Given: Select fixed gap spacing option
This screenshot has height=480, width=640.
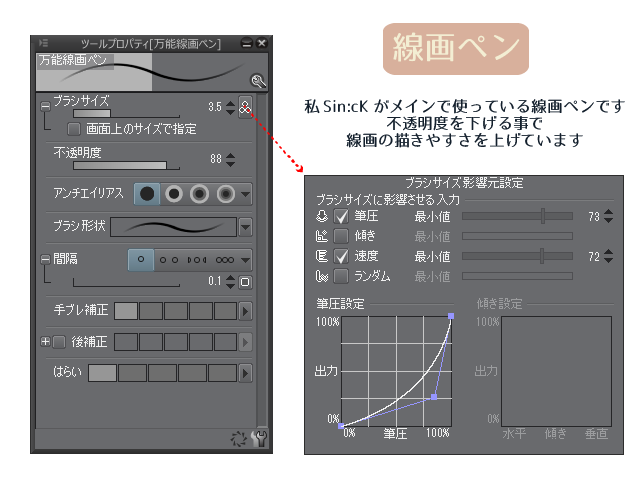Looking at the screenshot, I should 141,260.
